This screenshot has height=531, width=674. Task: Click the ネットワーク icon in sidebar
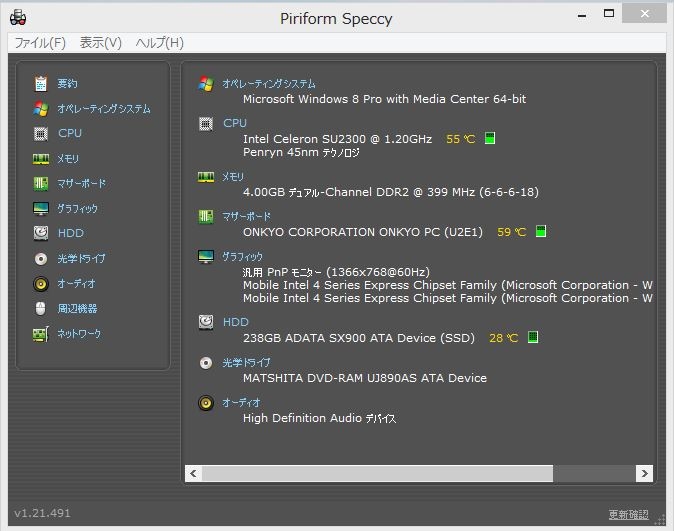pos(40,334)
